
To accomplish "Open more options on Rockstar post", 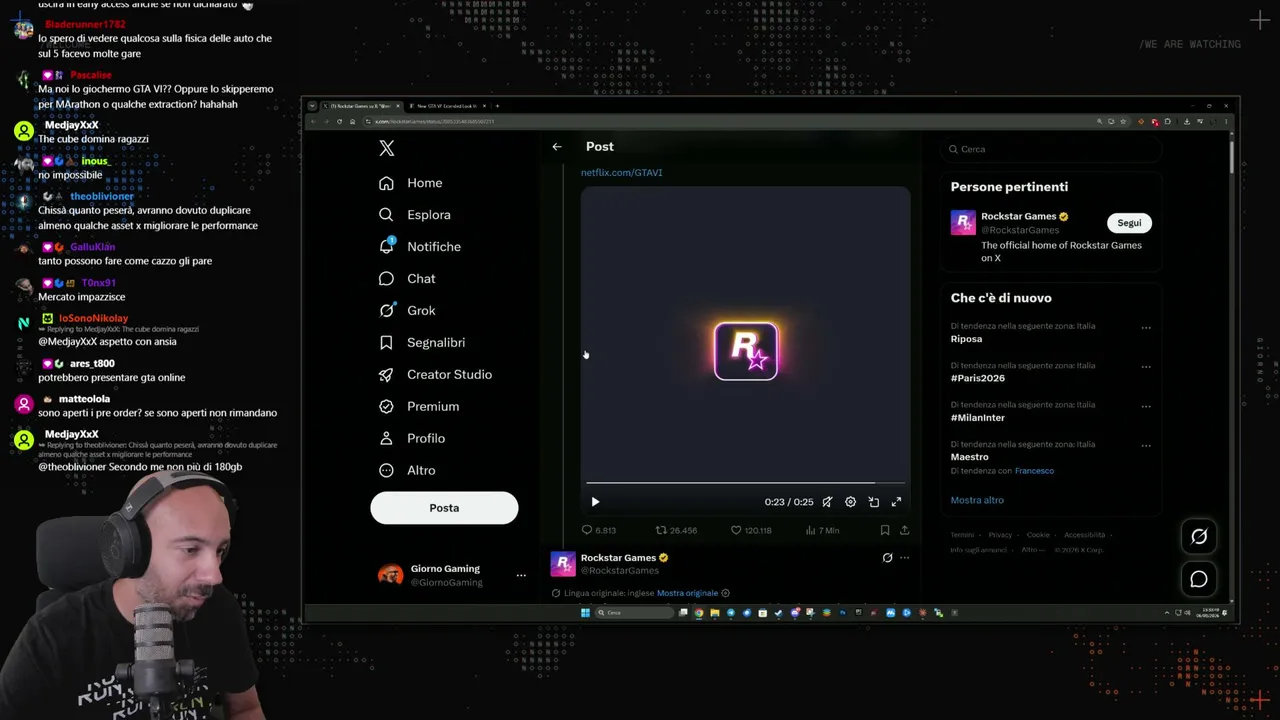I will [904, 558].
